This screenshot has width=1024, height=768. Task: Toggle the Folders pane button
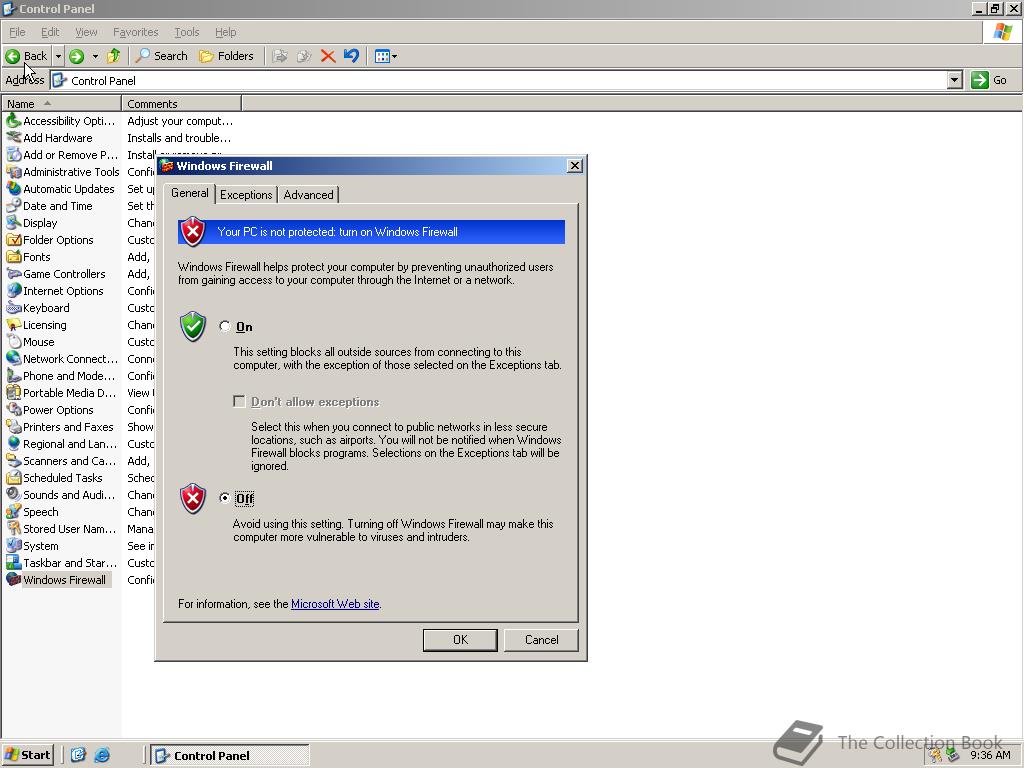click(x=226, y=56)
